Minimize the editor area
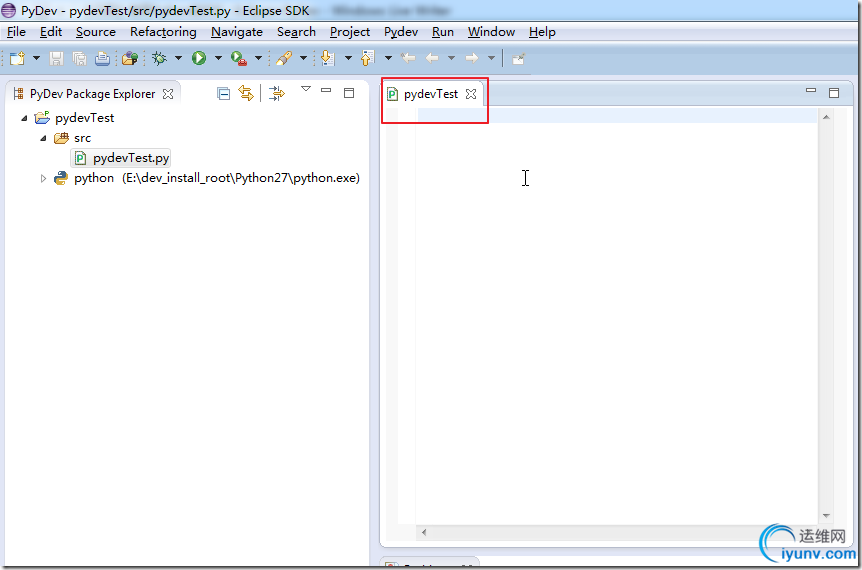Image resolution: width=862 pixels, height=570 pixels. pyautogui.click(x=811, y=90)
